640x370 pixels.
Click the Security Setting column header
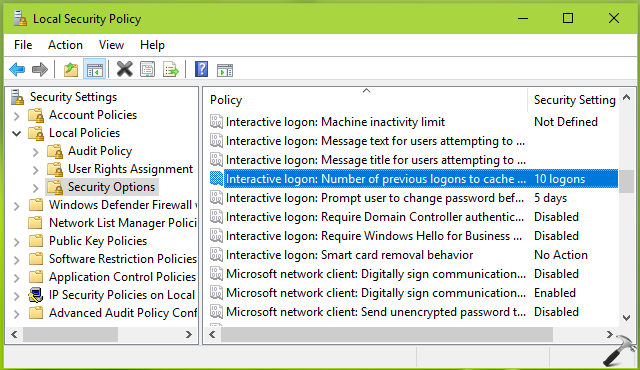(x=574, y=100)
